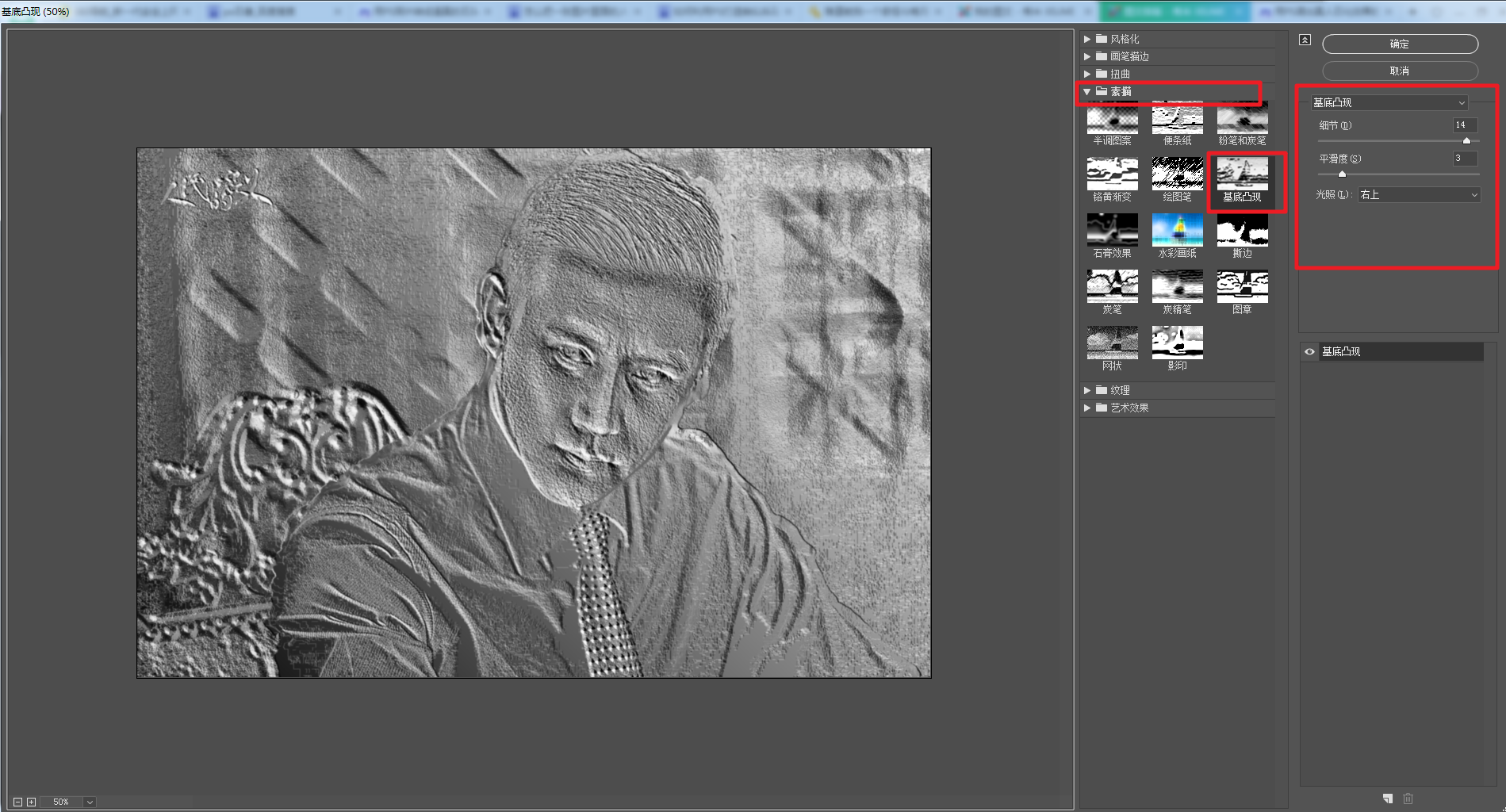Choose the 炭精笔 filter thumbnail

pos(1177,286)
